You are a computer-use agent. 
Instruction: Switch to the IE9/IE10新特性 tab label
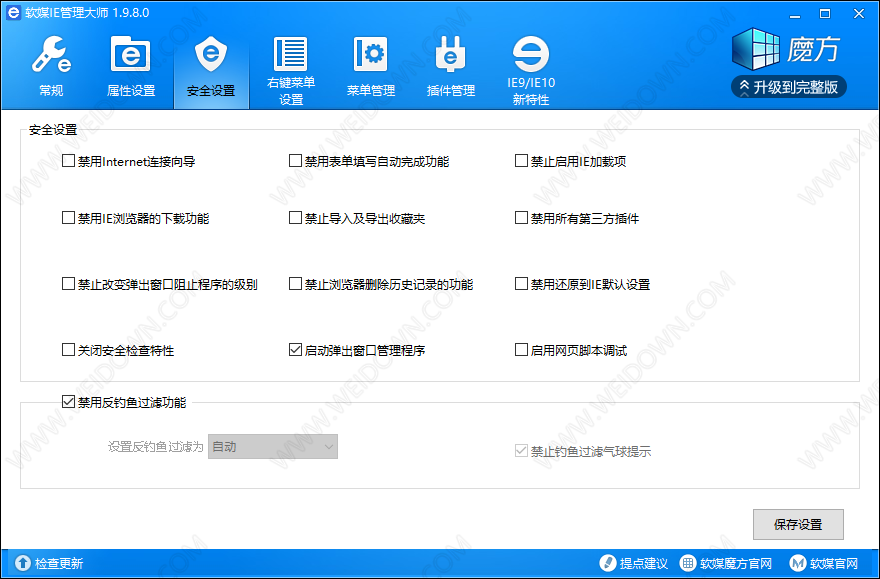point(531,91)
